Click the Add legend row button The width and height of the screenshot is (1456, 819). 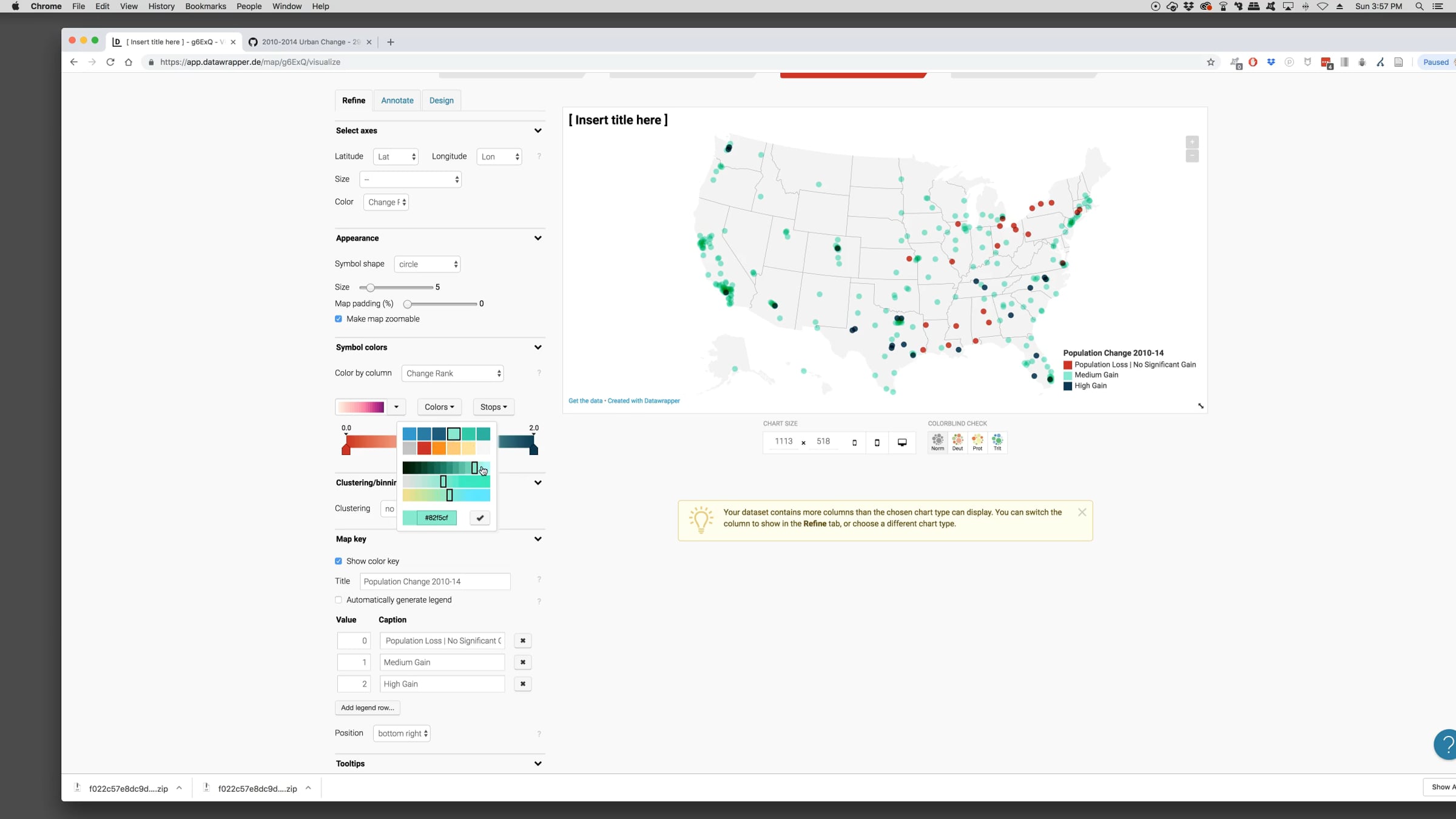(x=367, y=707)
